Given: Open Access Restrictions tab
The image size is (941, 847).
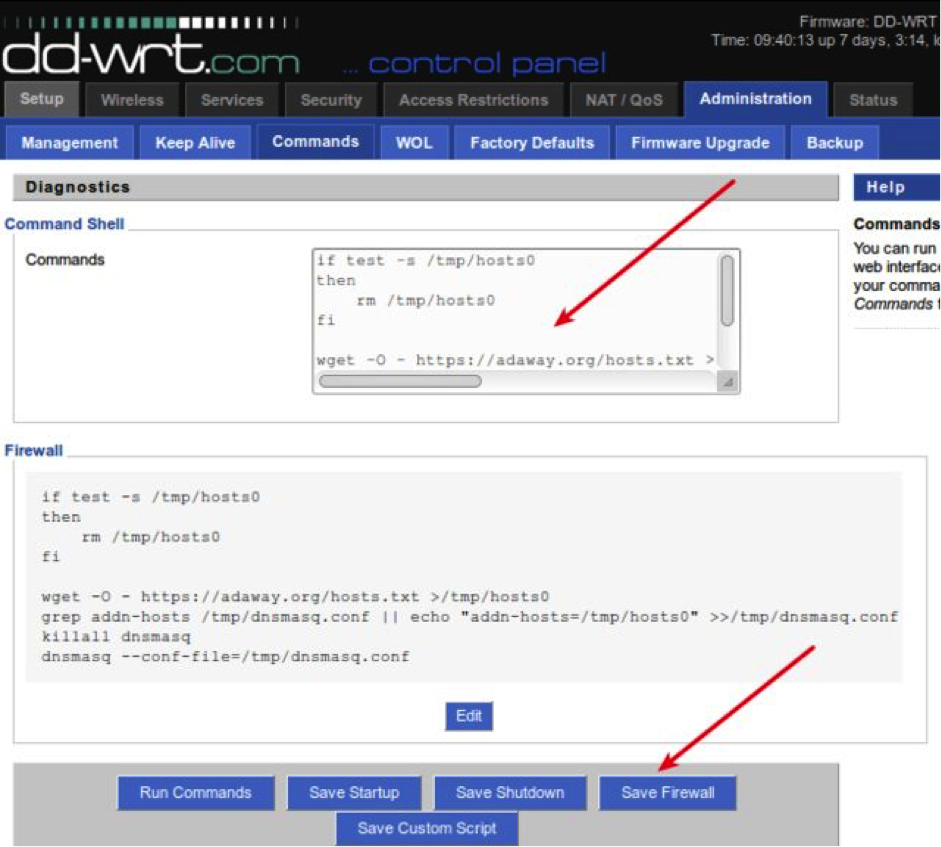Looking at the screenshot, I should [x=473, y=100].
